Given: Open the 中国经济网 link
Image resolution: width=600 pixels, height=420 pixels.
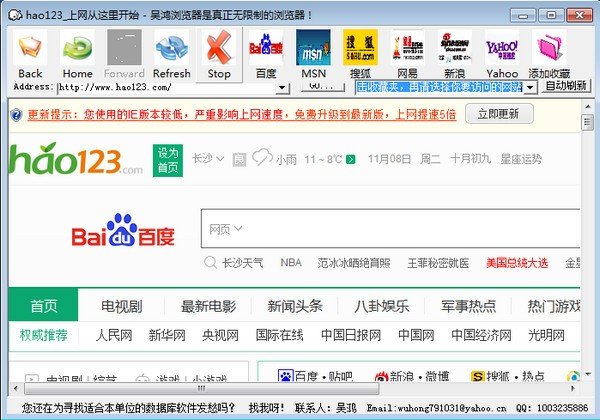Looking at the screenshot, I should point(481,335).
